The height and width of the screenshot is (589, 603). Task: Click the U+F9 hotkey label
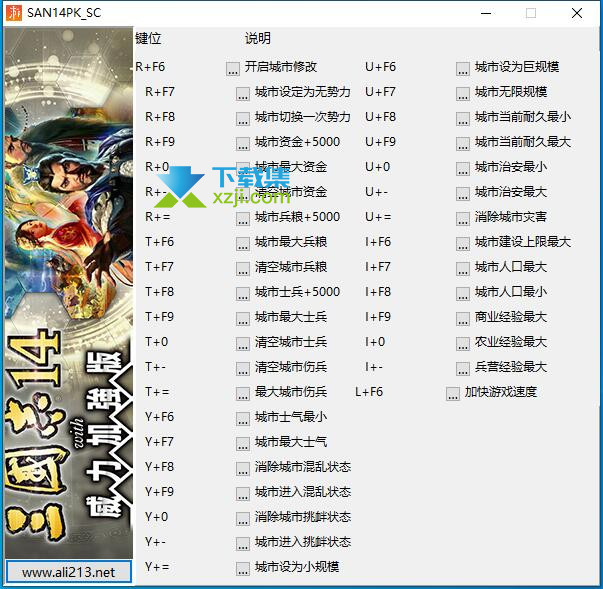380,142
